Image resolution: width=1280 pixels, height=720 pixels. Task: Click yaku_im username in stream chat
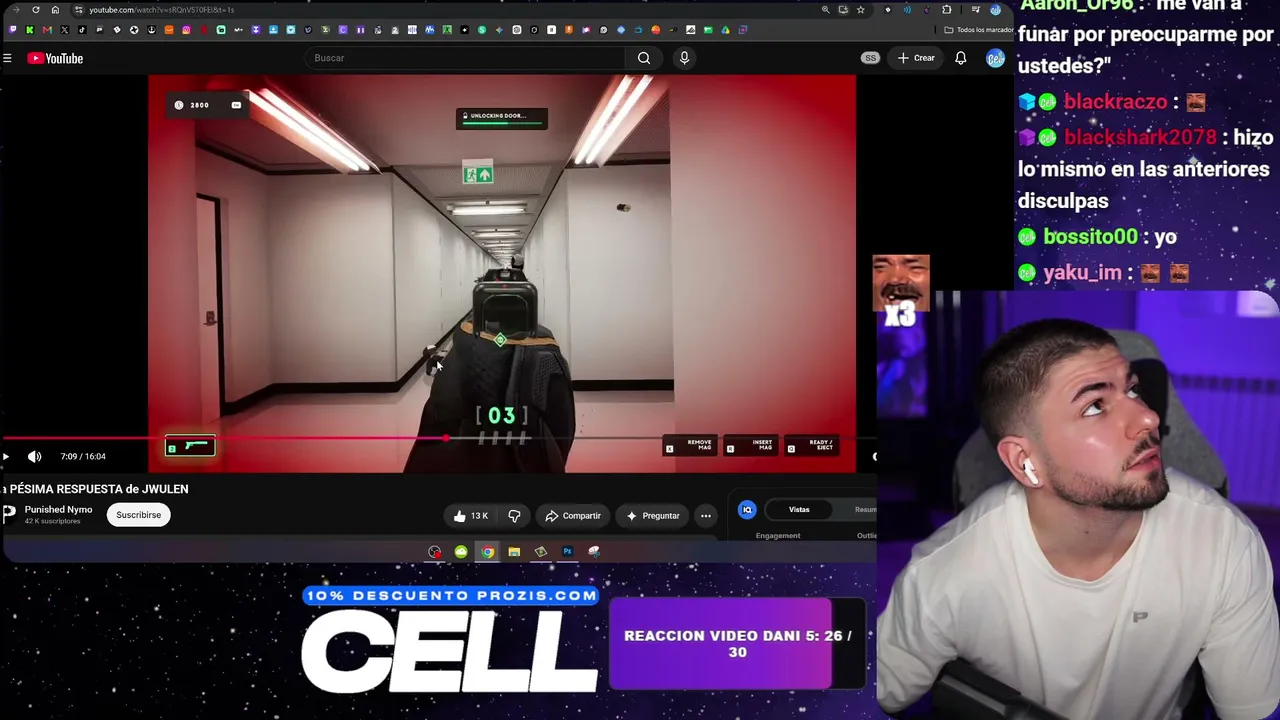click(1082, 273)
